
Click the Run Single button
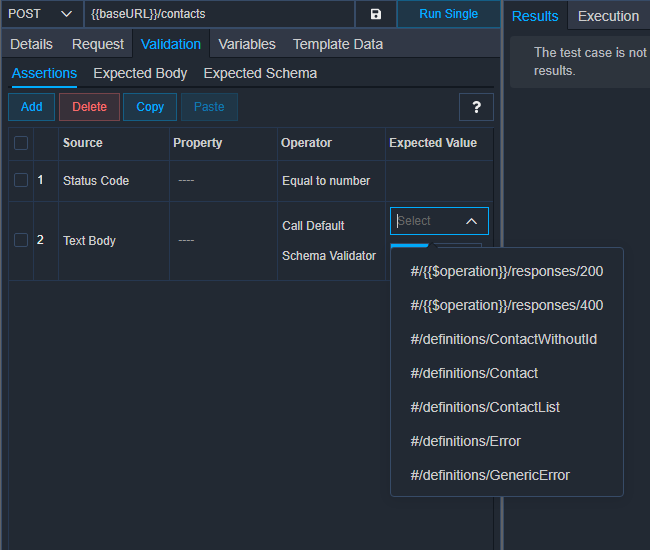[449, 14]
